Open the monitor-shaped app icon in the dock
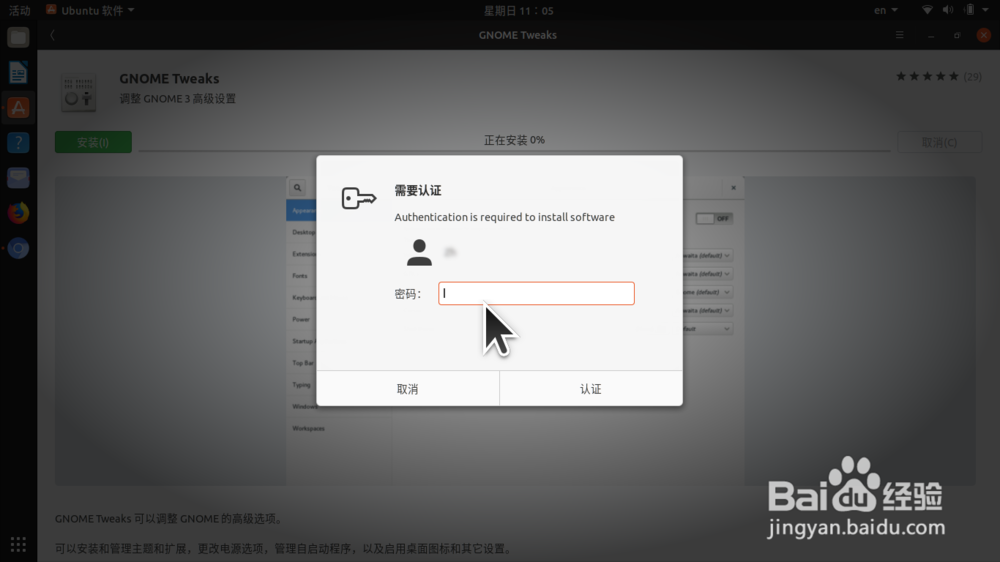This screenshot has height=562, width=1000. tap(18, 177)
